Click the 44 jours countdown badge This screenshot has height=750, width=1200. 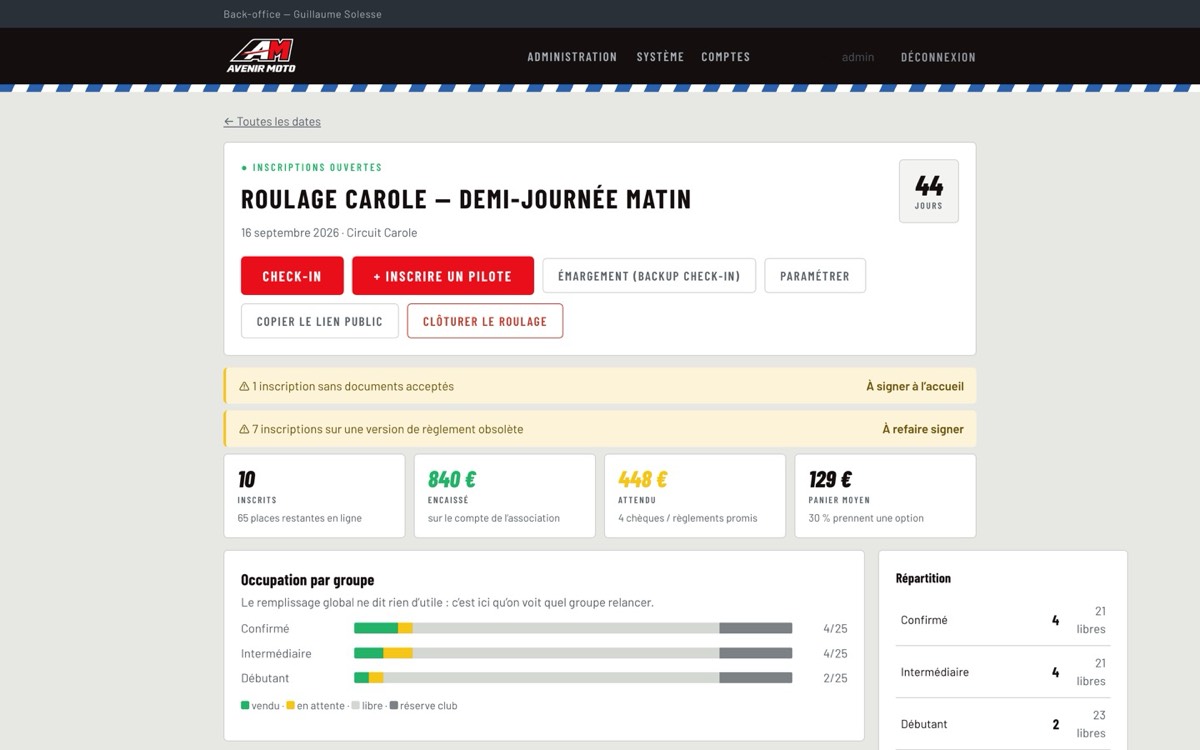click(928, 191)
